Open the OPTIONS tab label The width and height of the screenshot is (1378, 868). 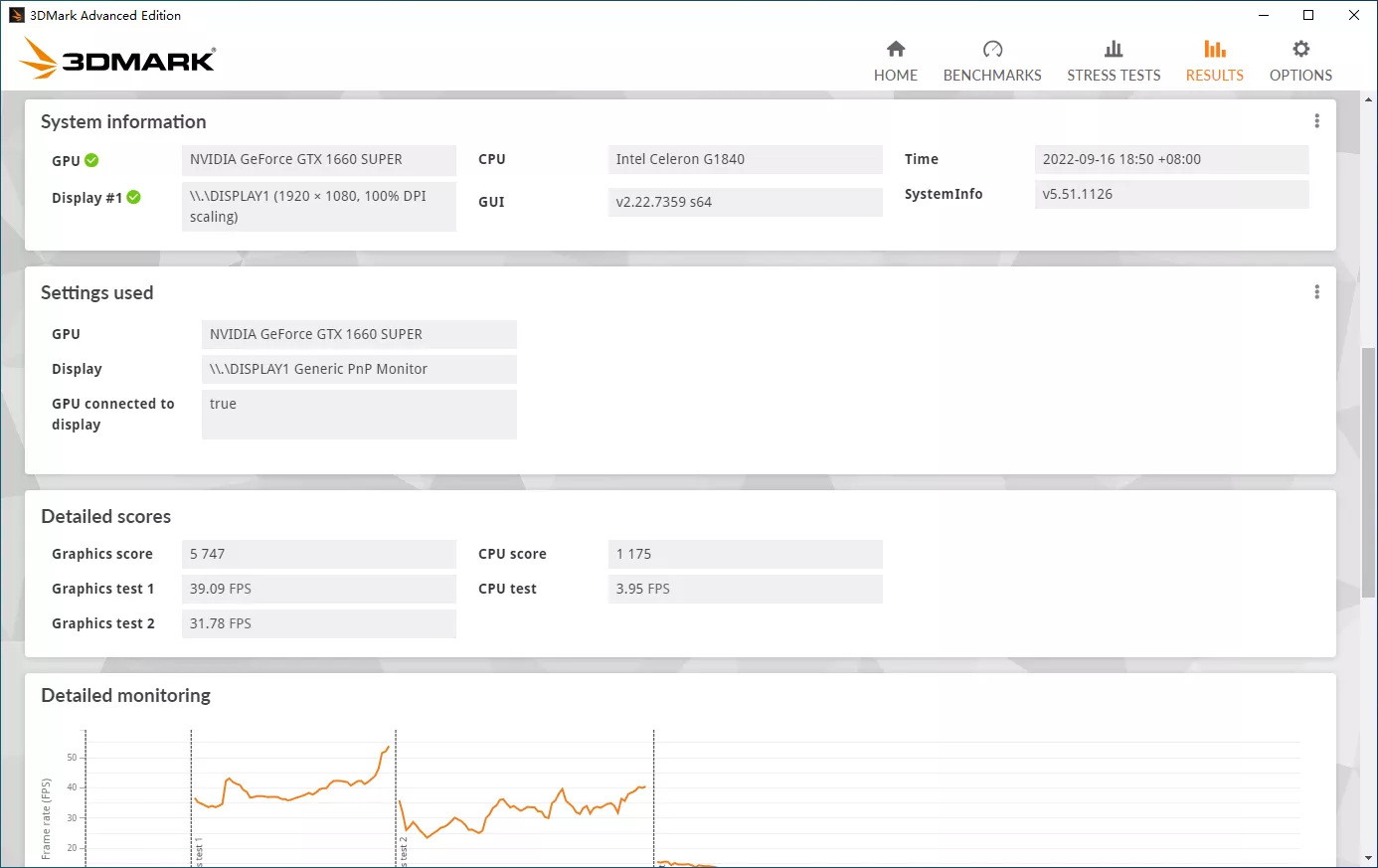click(1300, 76)
